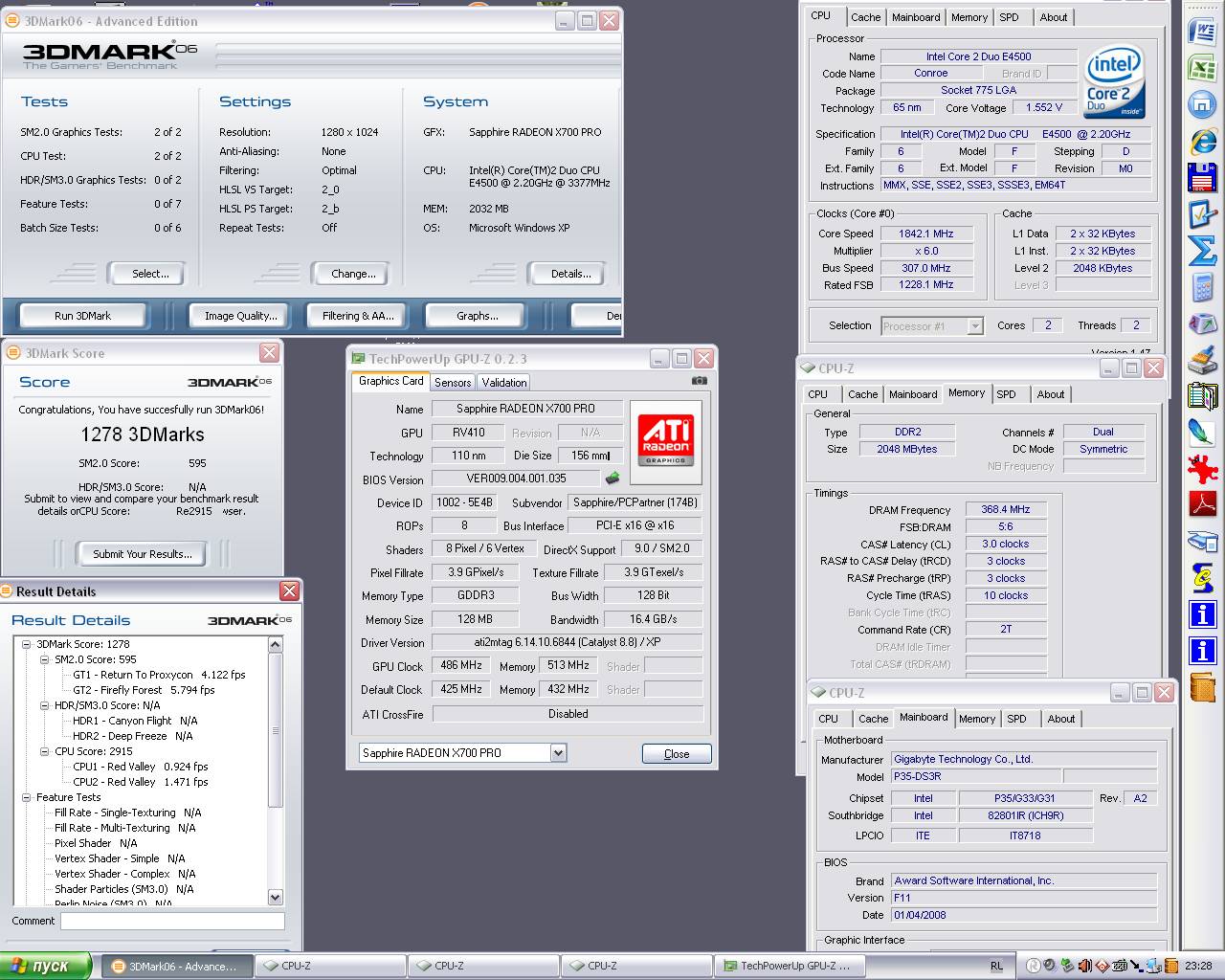1225x980 pixels.
Task: Take a GPU-Z screenshot with the camera icon
Action: [700, 381]
